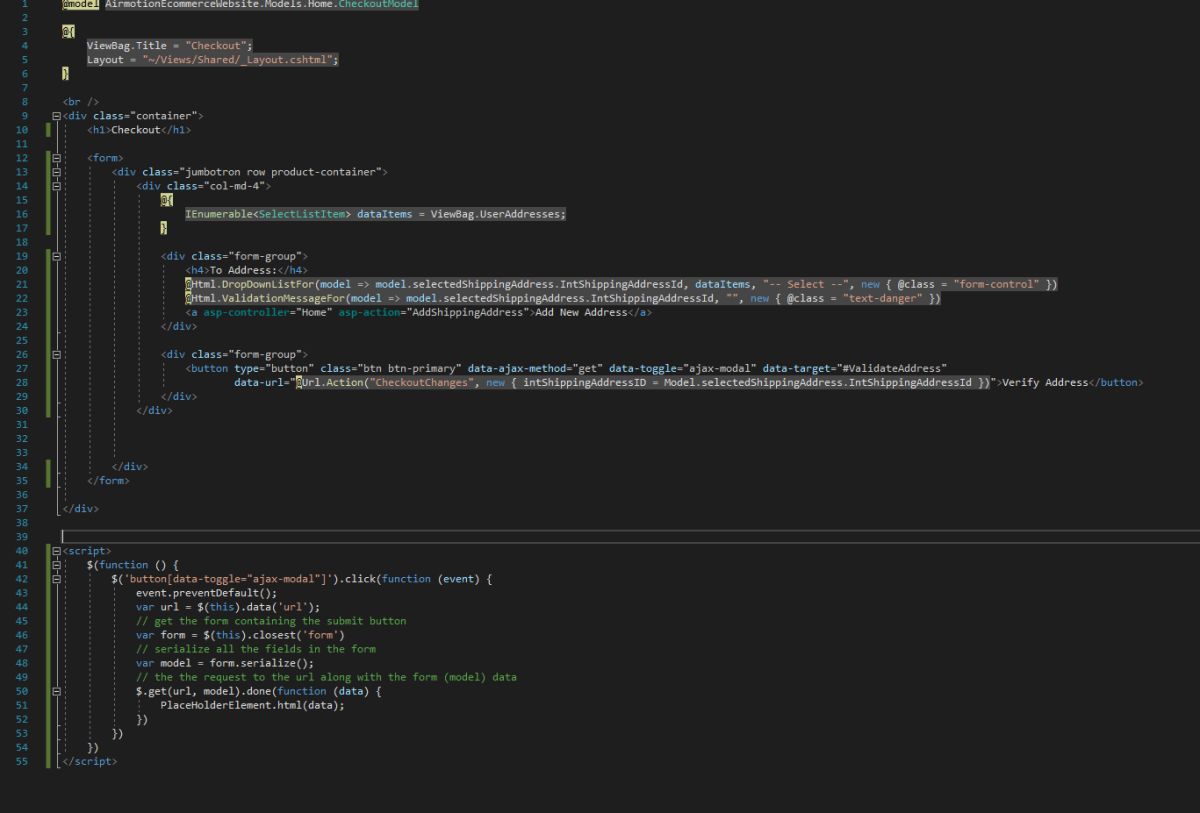Collapse the form tag fold on line 12
This screenshot has width=1200, height=813.
pos(56,158)
